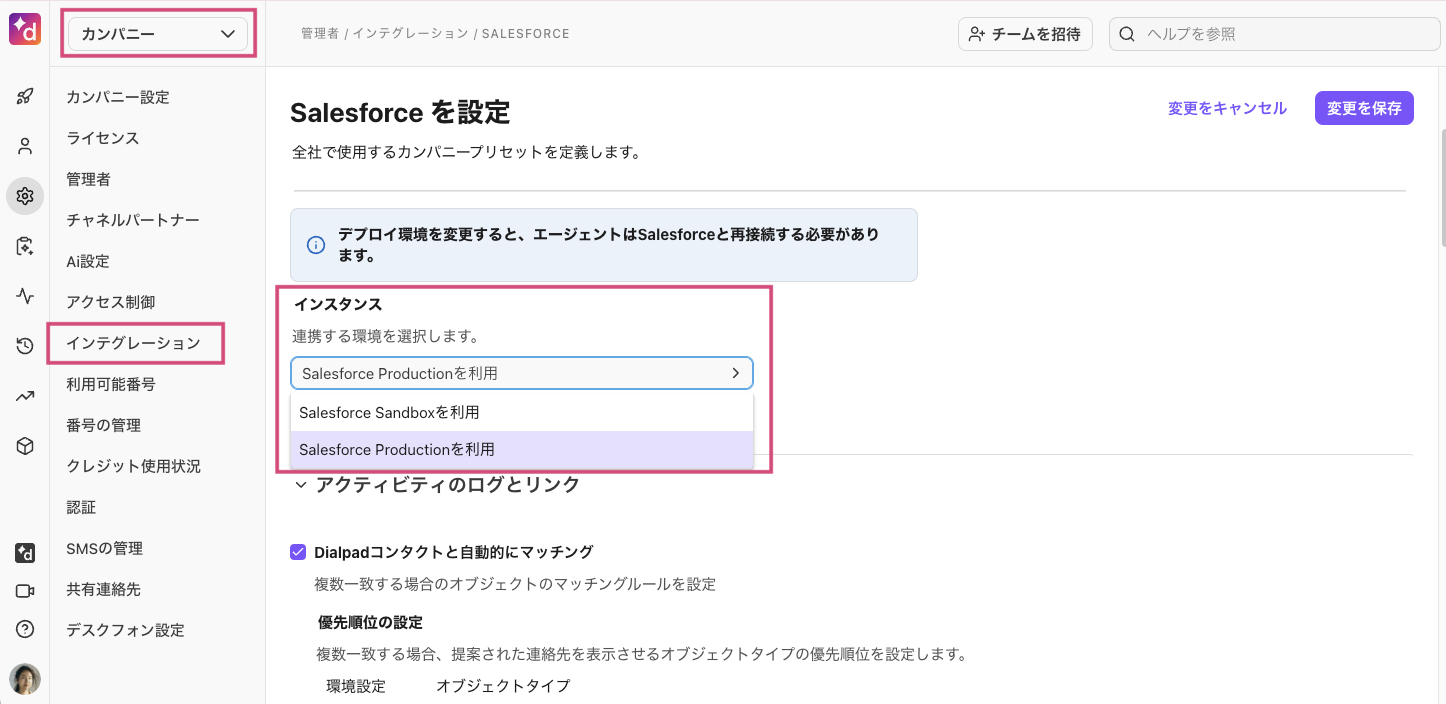Viewport: 1446px width, 704px height.
Task: Open デスクフォン設定 menu item
Action: 125,630
